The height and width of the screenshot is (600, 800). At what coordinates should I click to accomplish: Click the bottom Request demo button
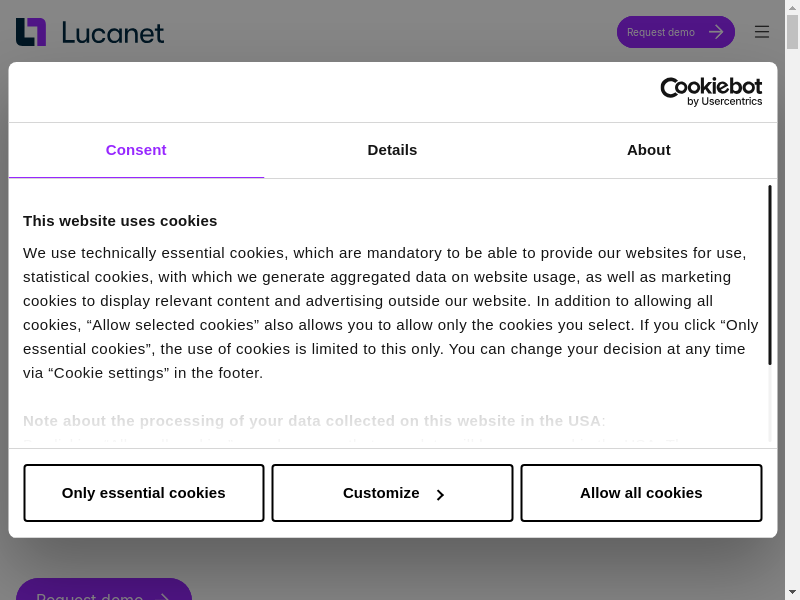point(90,591)
